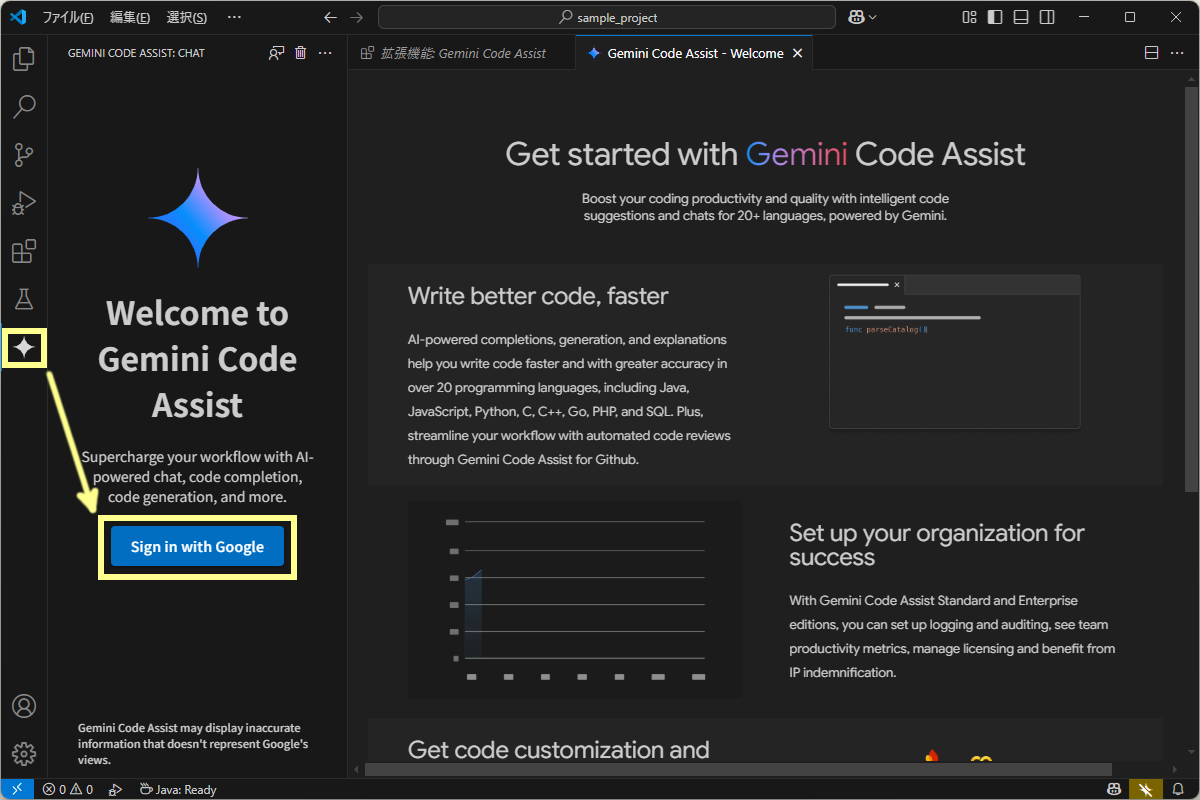The height and width of the screenshot is (800, 1200).
Task: Click the sample_project command palette field
Action: pos(606,17)
